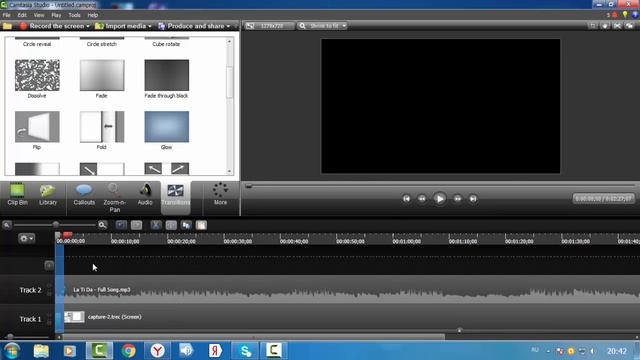Open Skype from the taskbar
Image resolution: width=640 pixels, height=360 pixels.
[245, 351]
